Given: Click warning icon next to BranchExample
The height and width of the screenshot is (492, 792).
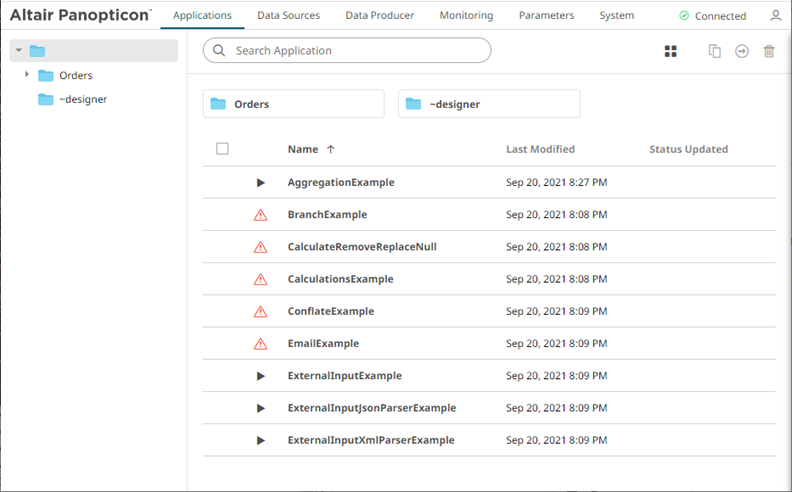Looking at the screenshot, I should coord(261,215).
